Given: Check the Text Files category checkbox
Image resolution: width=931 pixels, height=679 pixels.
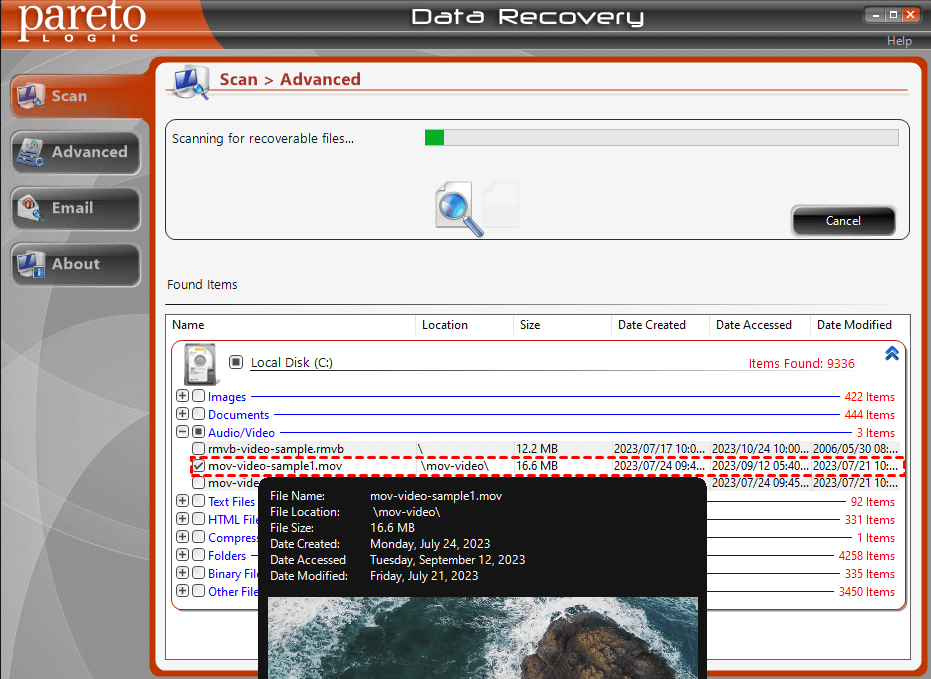Looking at the screenshot, I should click(x=198, y=501).
